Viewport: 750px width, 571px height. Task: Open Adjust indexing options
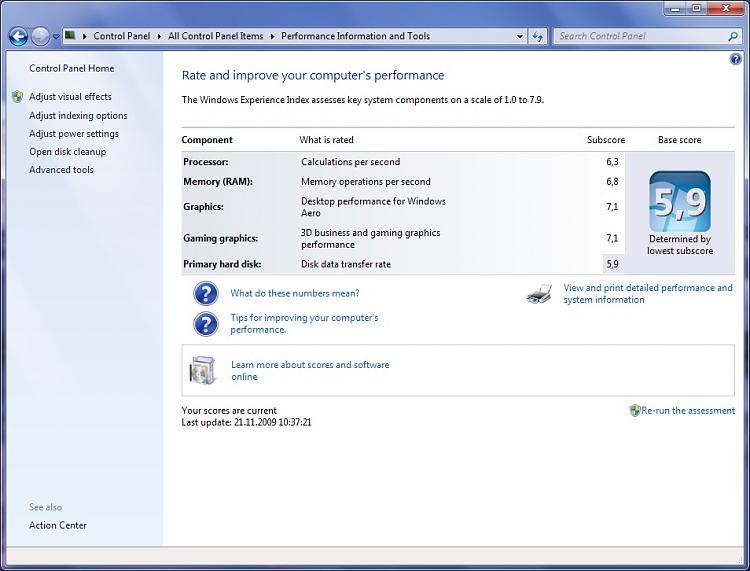pyautogui.click(x=78, y=116)
